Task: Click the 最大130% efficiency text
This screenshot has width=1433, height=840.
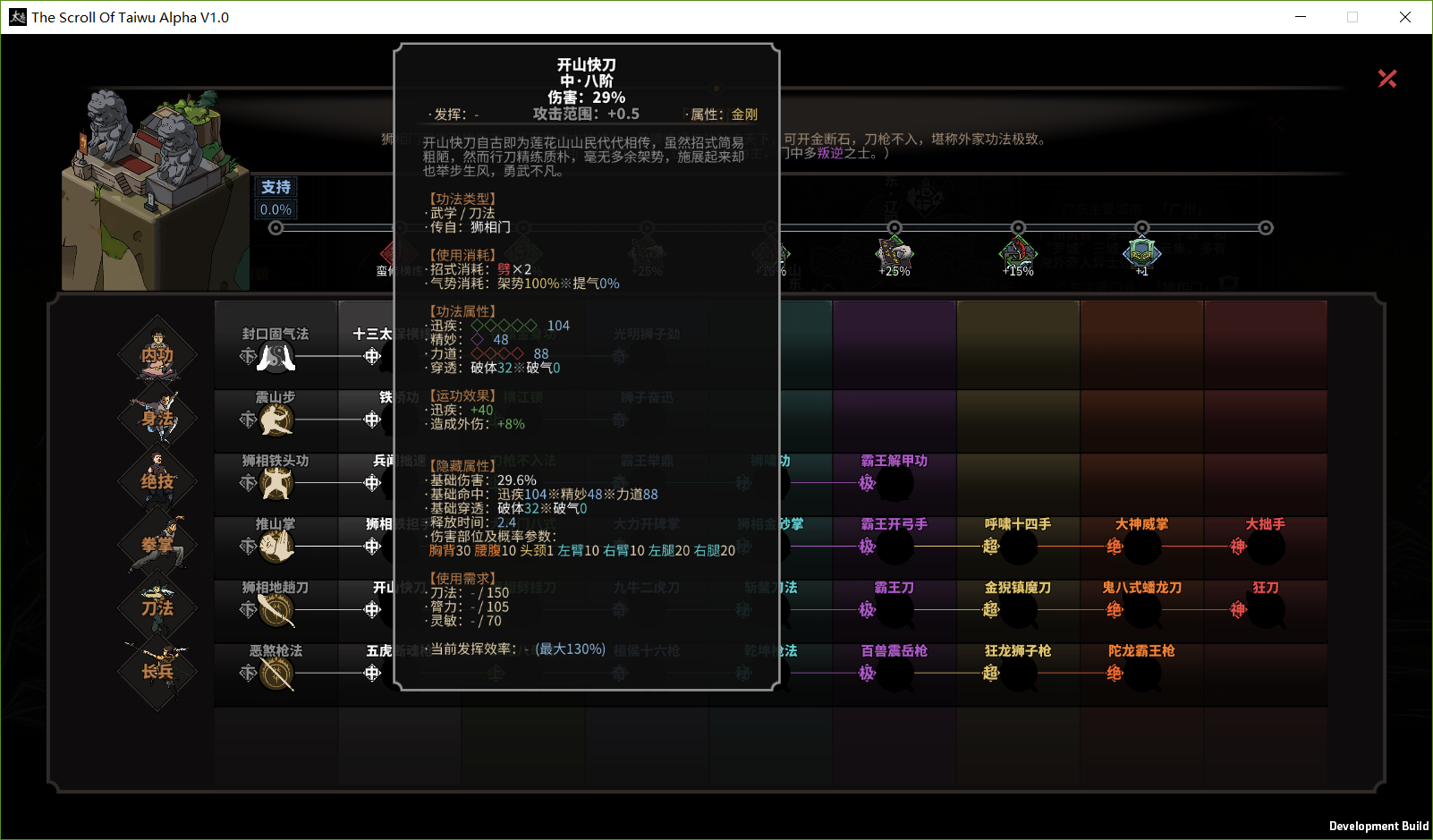Action: (x=571, y=649)
